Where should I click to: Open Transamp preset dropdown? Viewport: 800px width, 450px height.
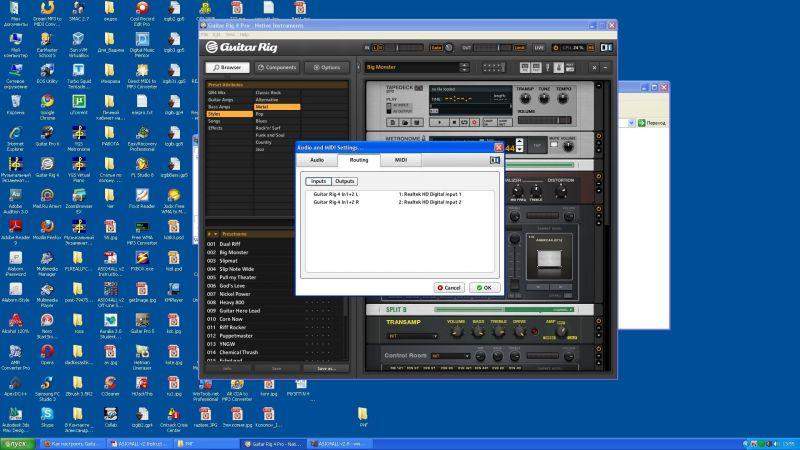coord(413,336)
